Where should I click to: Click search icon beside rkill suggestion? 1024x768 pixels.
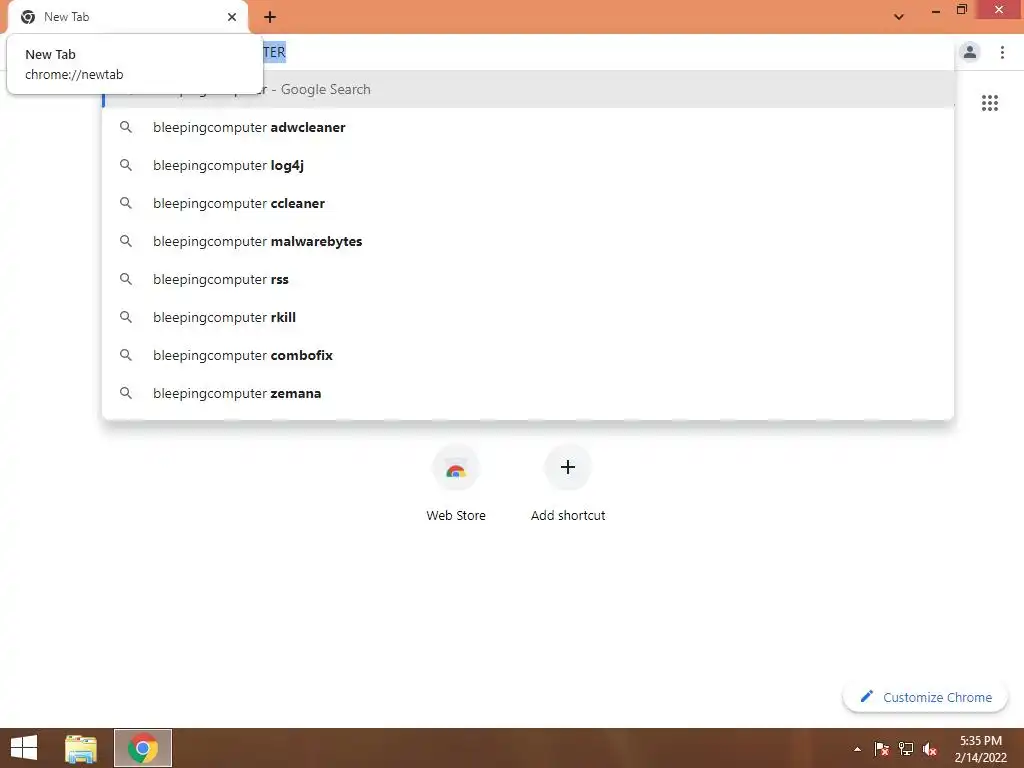tap(125, 317)
